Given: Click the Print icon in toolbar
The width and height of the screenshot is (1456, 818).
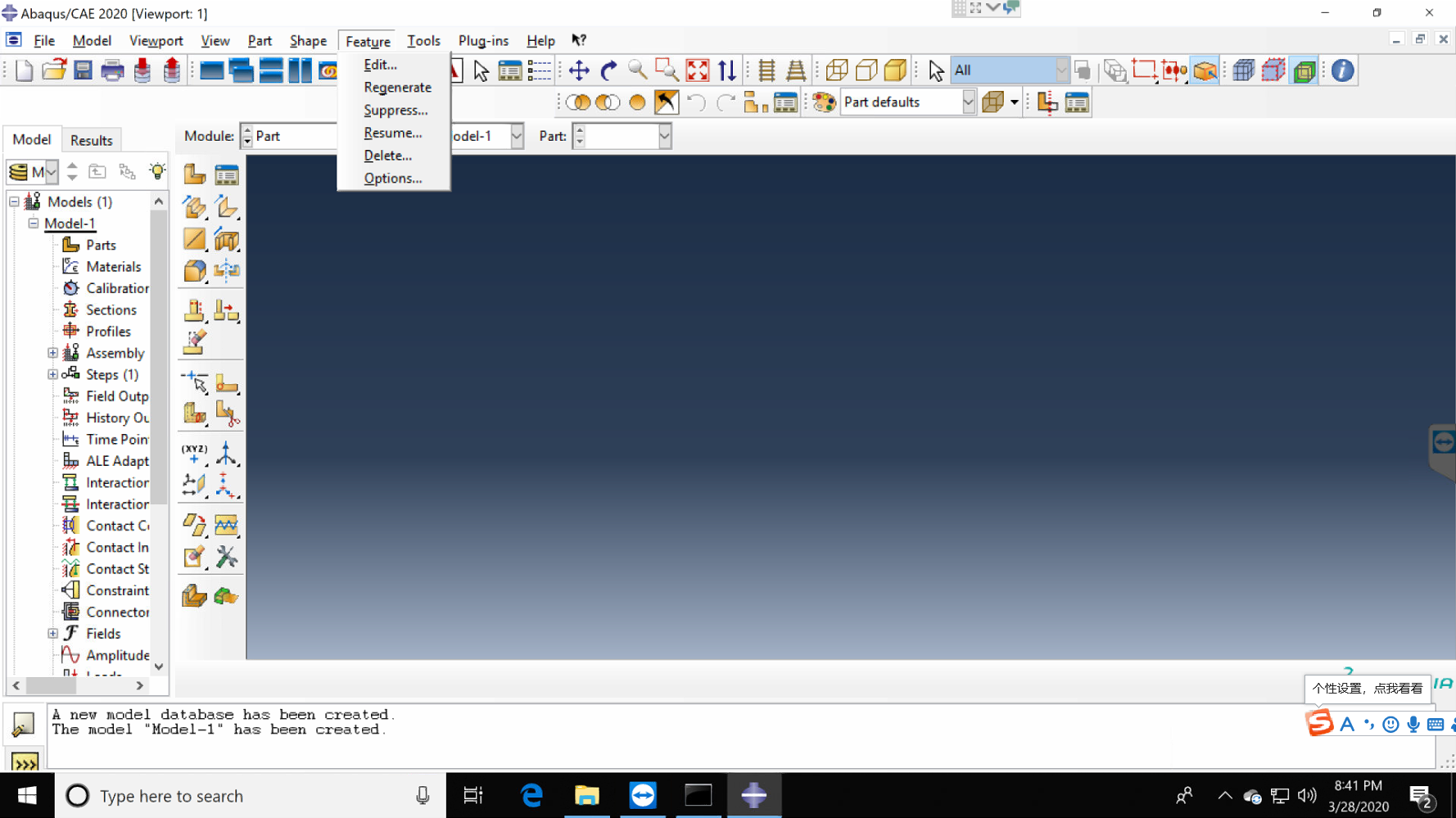Looking at the screenshot, I should click(112, 70).
